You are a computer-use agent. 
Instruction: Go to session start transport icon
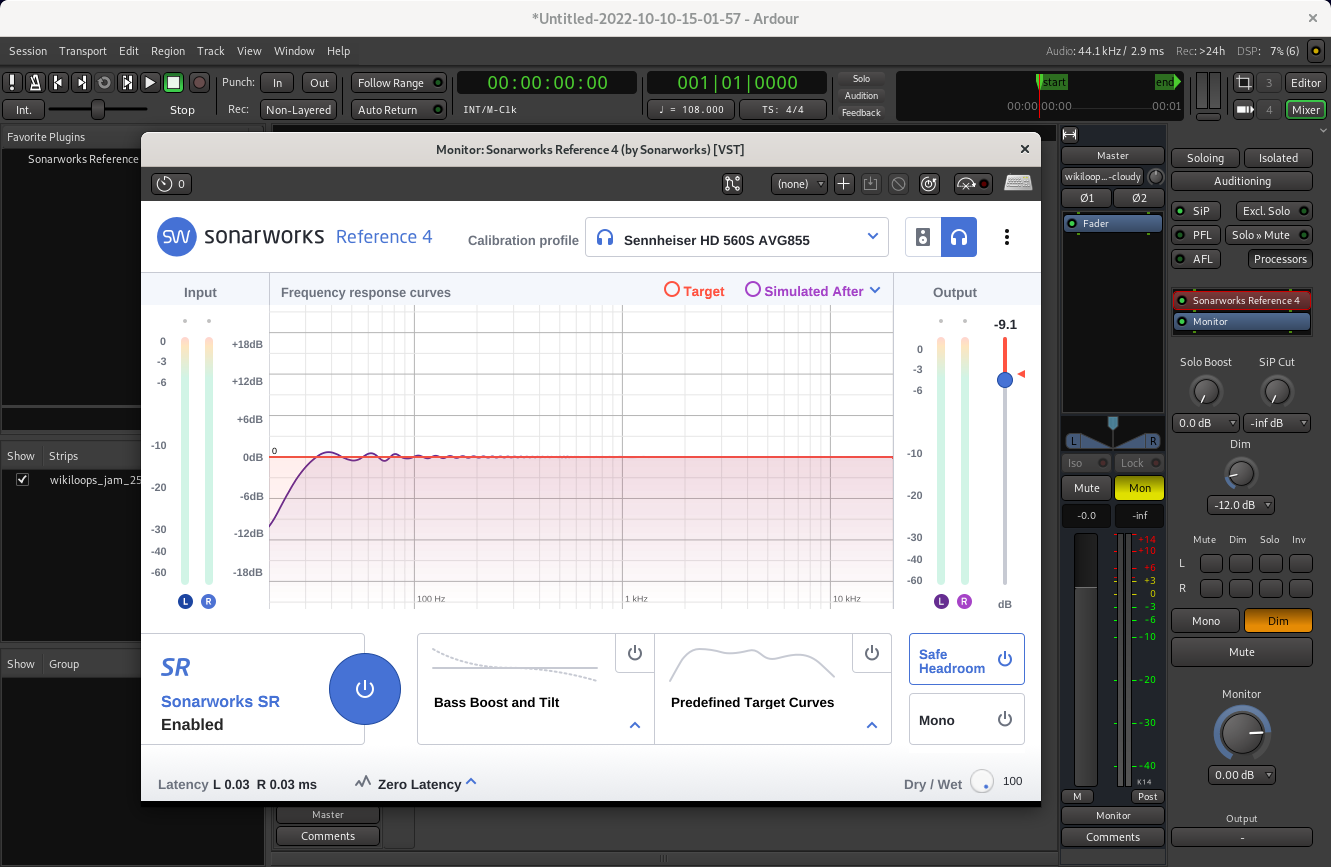click(x=58, y=83)
